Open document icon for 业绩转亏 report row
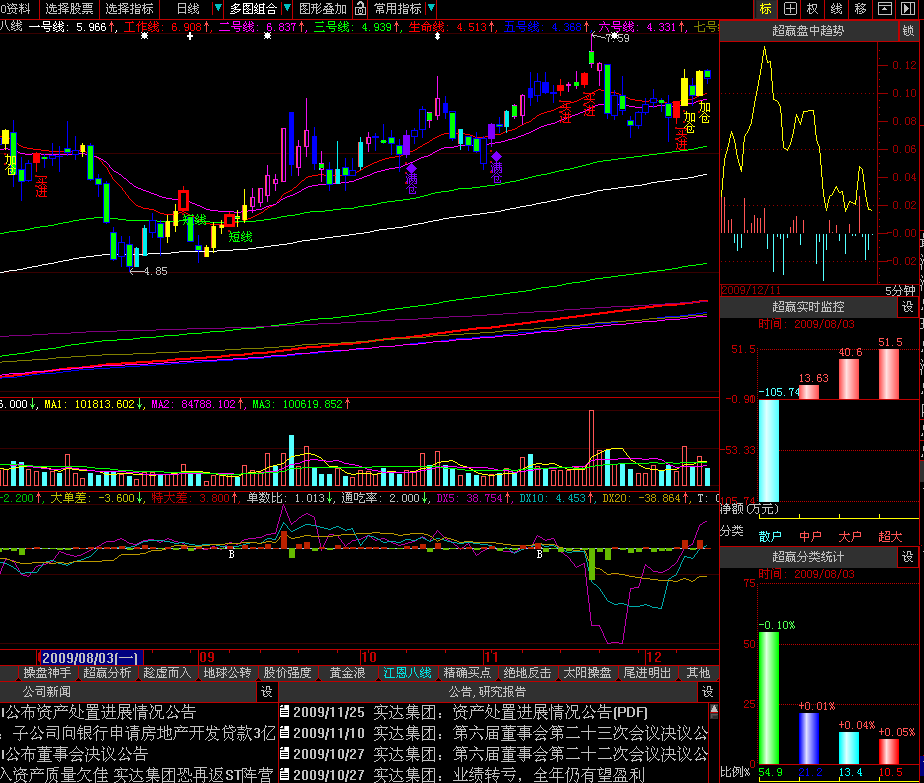Screen dimensions: 924x783 point(284,773)
